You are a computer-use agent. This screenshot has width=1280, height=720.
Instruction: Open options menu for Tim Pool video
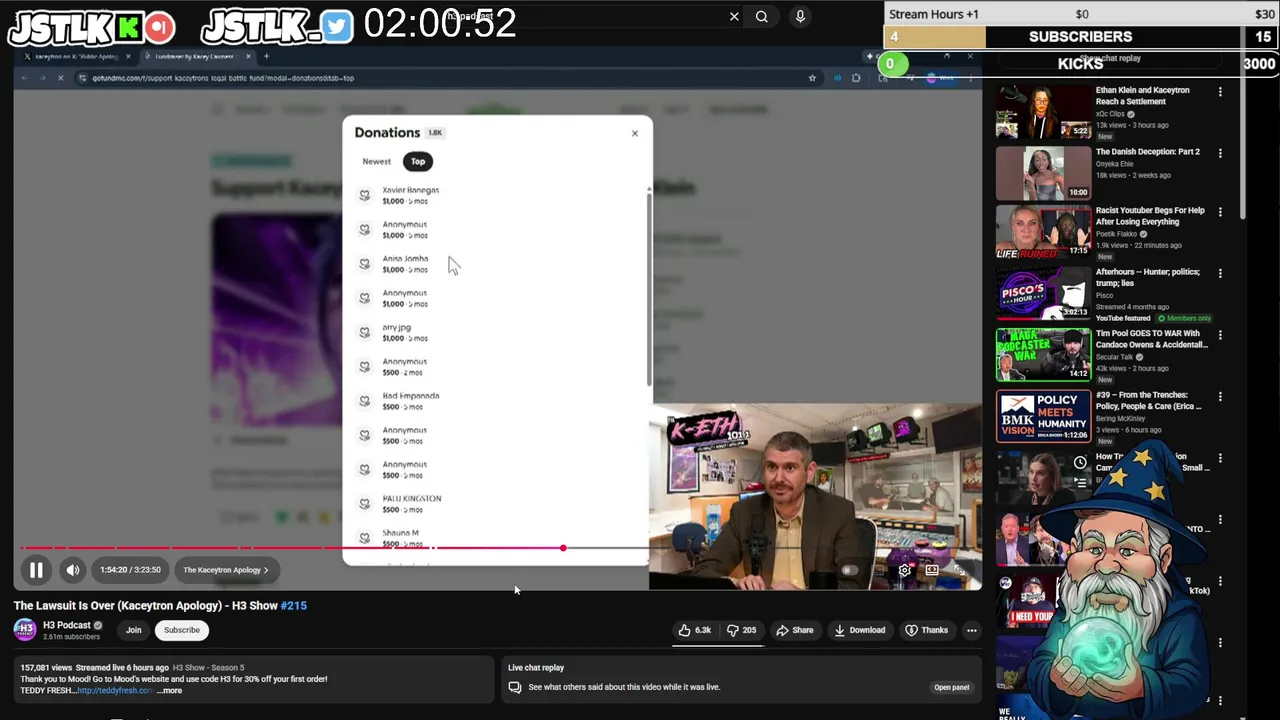click(x=1220, y=335)
